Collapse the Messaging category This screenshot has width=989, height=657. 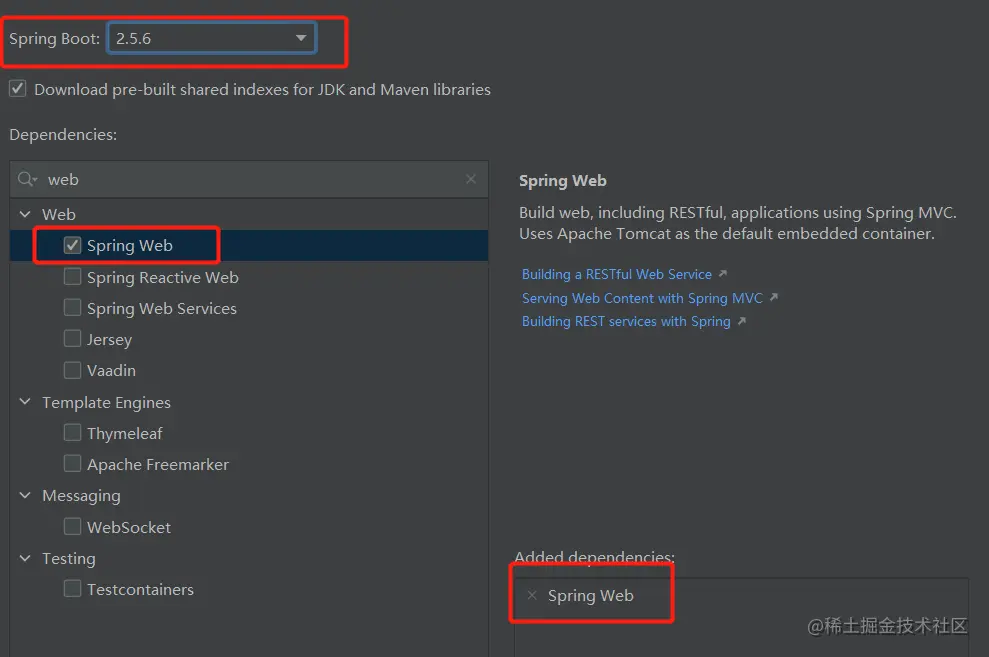point(25,496)
